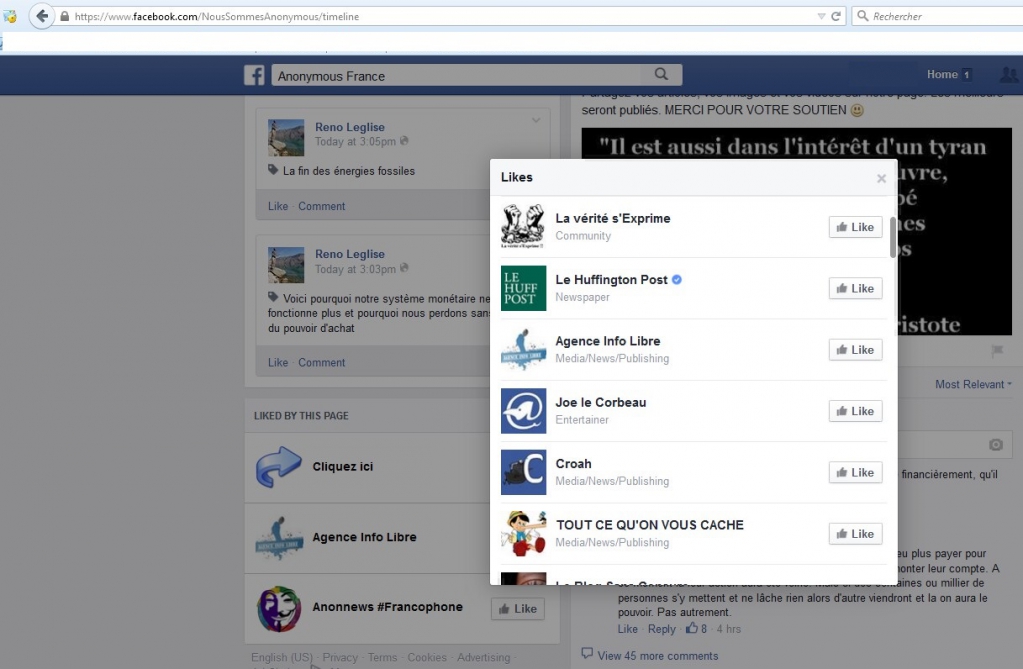Open La vérité s'Exprime page name link
Image resolution: width=1023 pixels, height=669 pixels.
coord(613,219)
